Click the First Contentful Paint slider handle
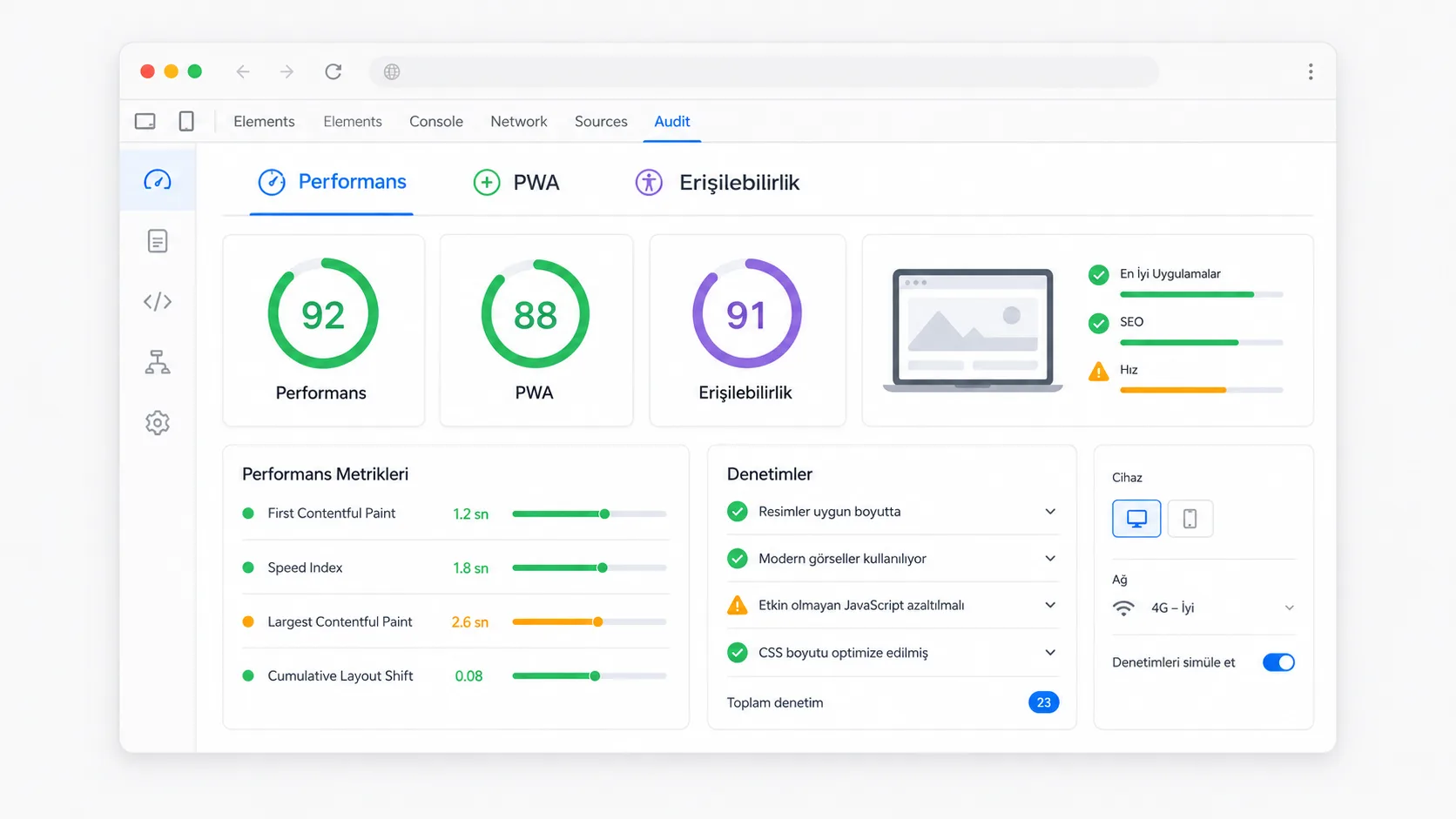 coord(604,514)
